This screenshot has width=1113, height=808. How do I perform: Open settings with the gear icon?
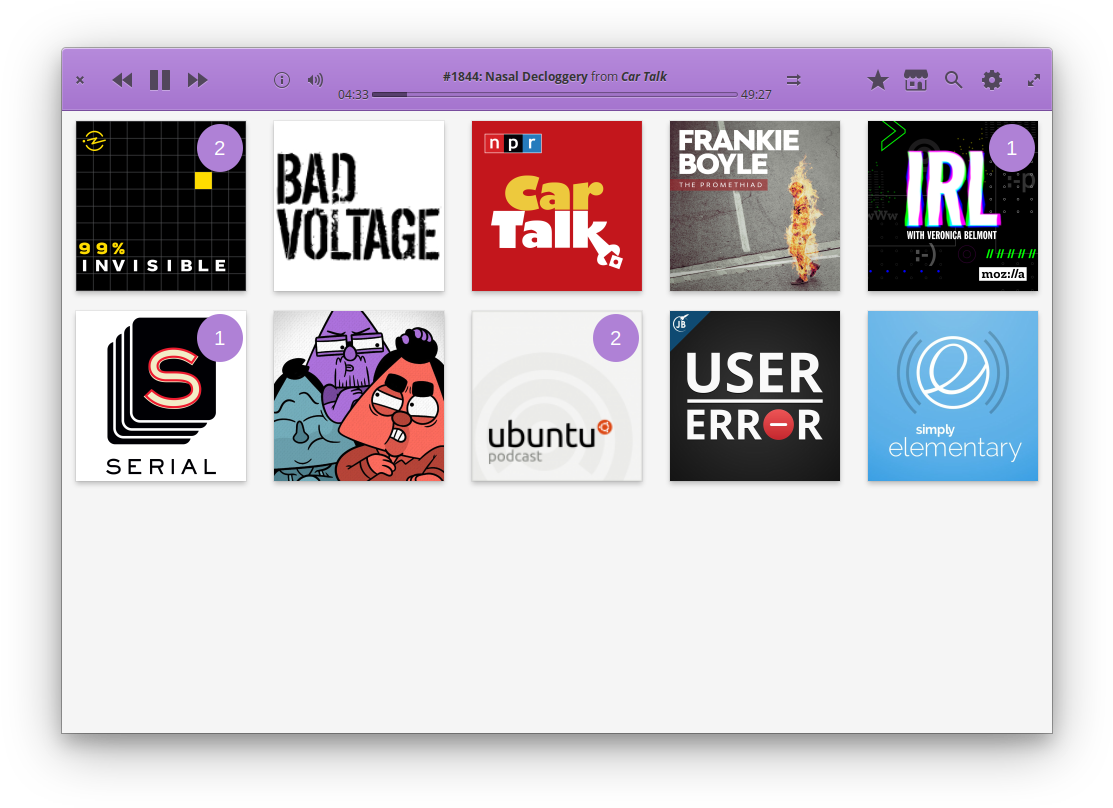992,80
